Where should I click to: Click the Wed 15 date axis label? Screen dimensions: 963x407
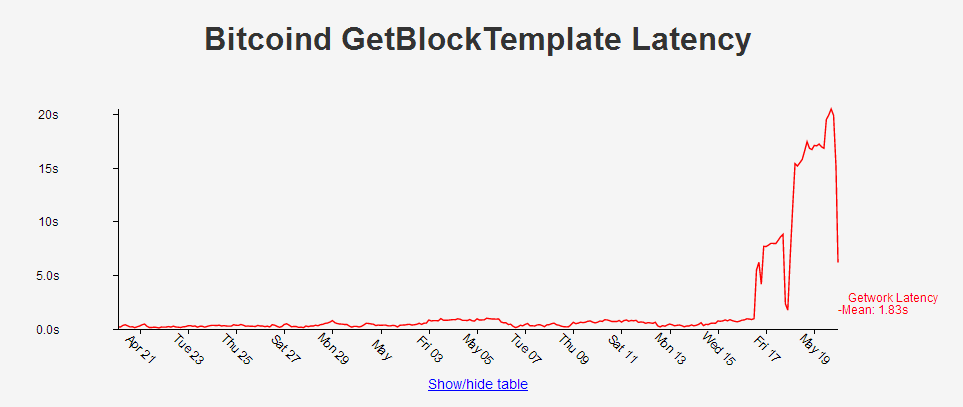point(719,350)
